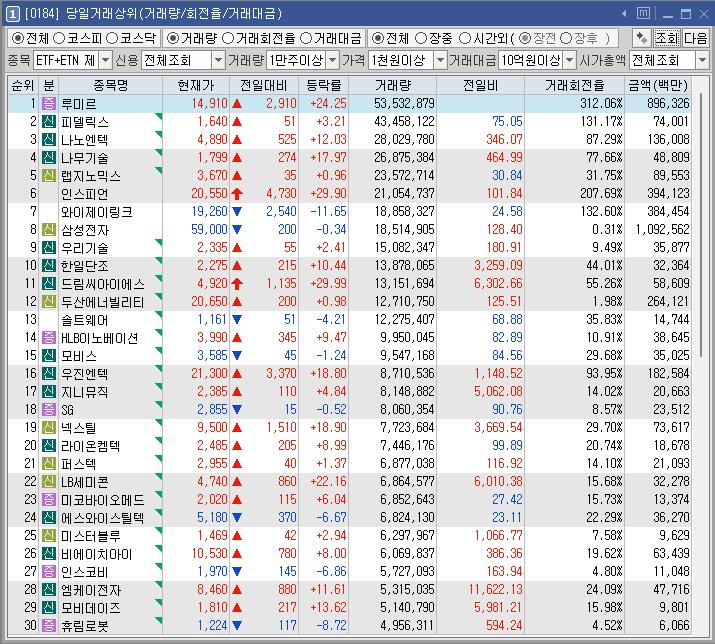Click the boxed m icon in title bar
The height and width of the screenshot is (644, 715).
coord(643,13)
